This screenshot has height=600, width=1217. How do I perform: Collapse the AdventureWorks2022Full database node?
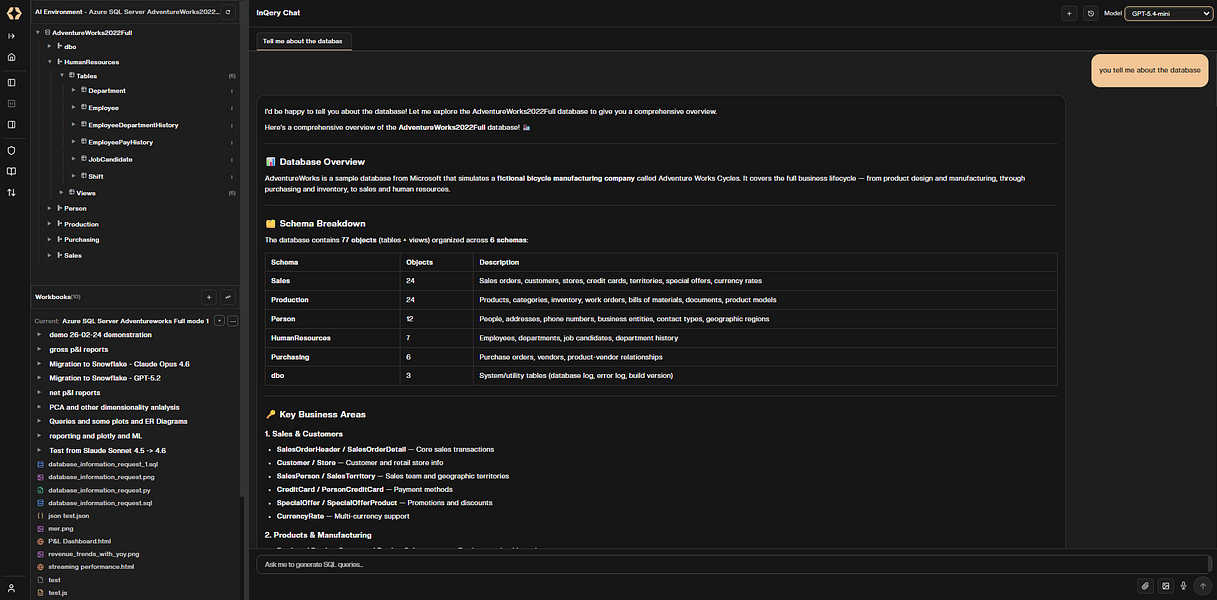click(37, 33)
